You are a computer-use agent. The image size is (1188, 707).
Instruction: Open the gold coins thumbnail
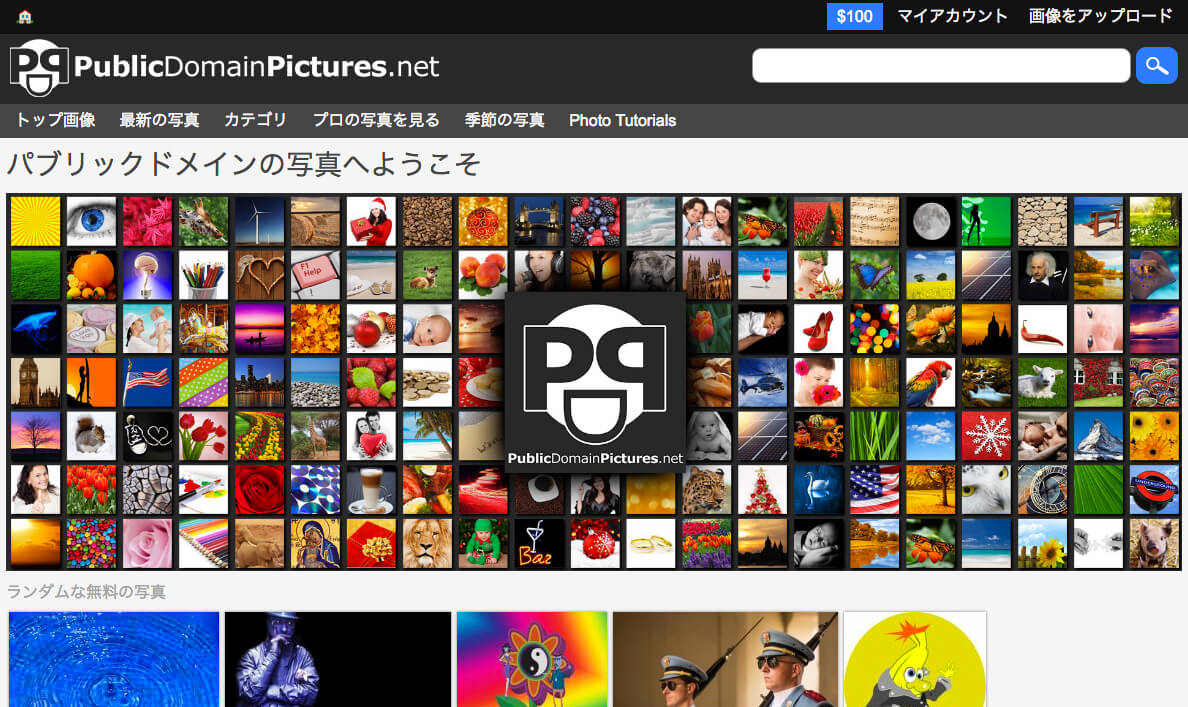427,383
